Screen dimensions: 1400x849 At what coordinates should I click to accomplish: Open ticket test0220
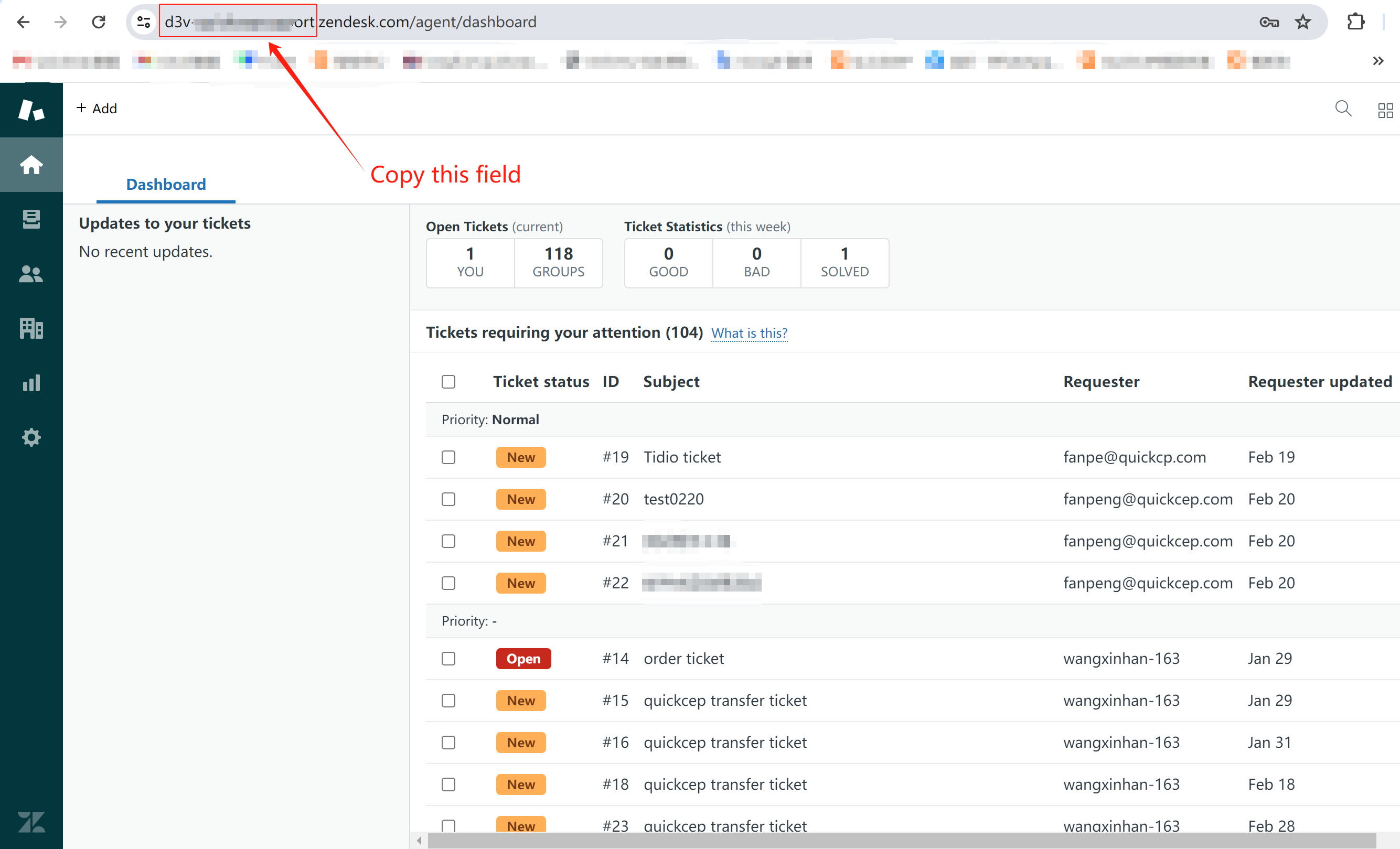[674, 499]
